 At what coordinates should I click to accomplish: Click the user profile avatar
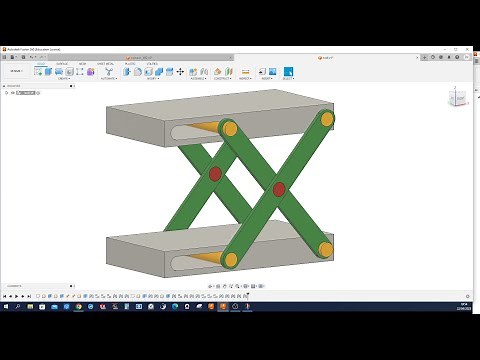(x=467, y=57)
